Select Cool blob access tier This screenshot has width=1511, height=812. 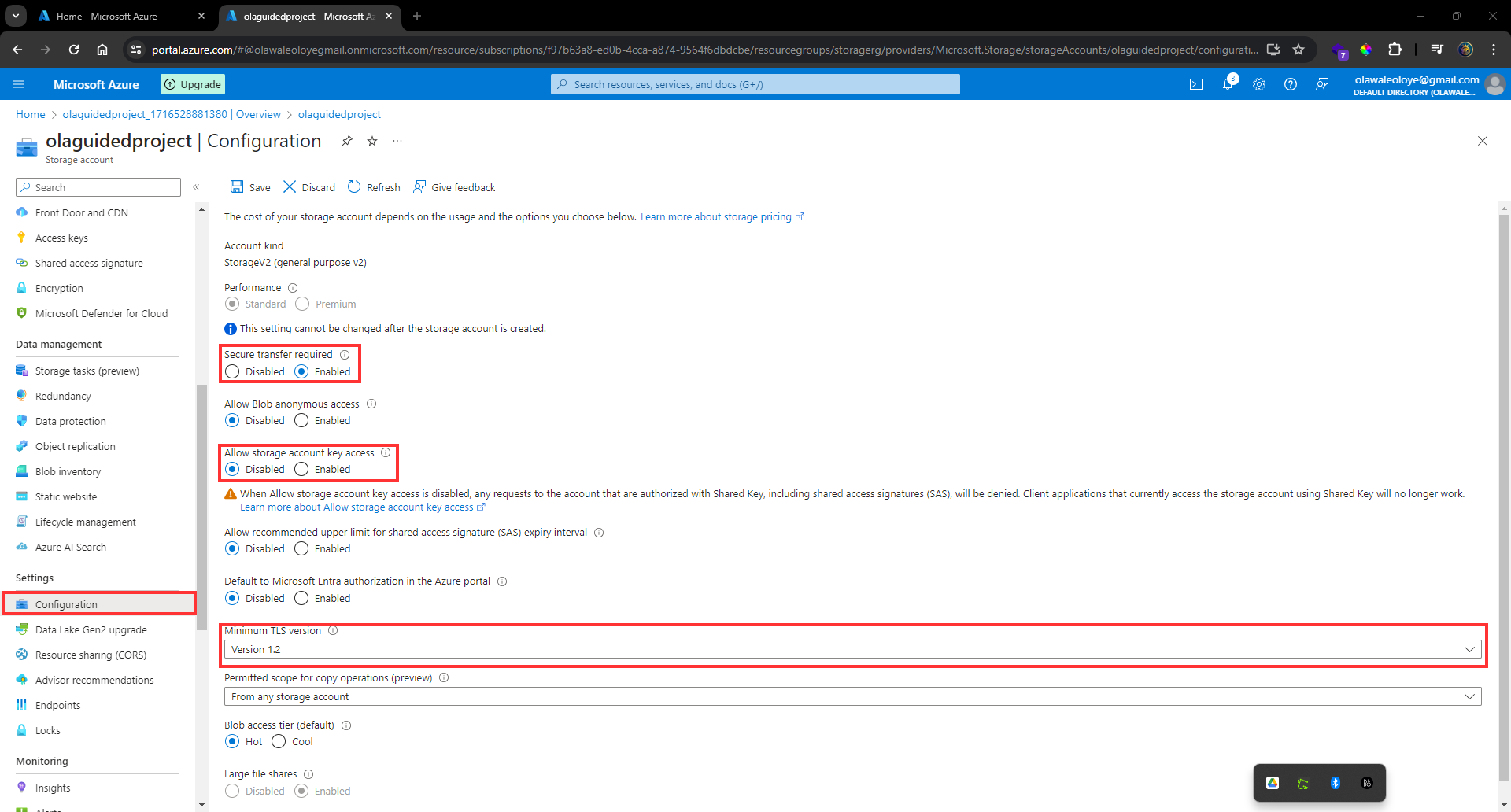(279, 742)
